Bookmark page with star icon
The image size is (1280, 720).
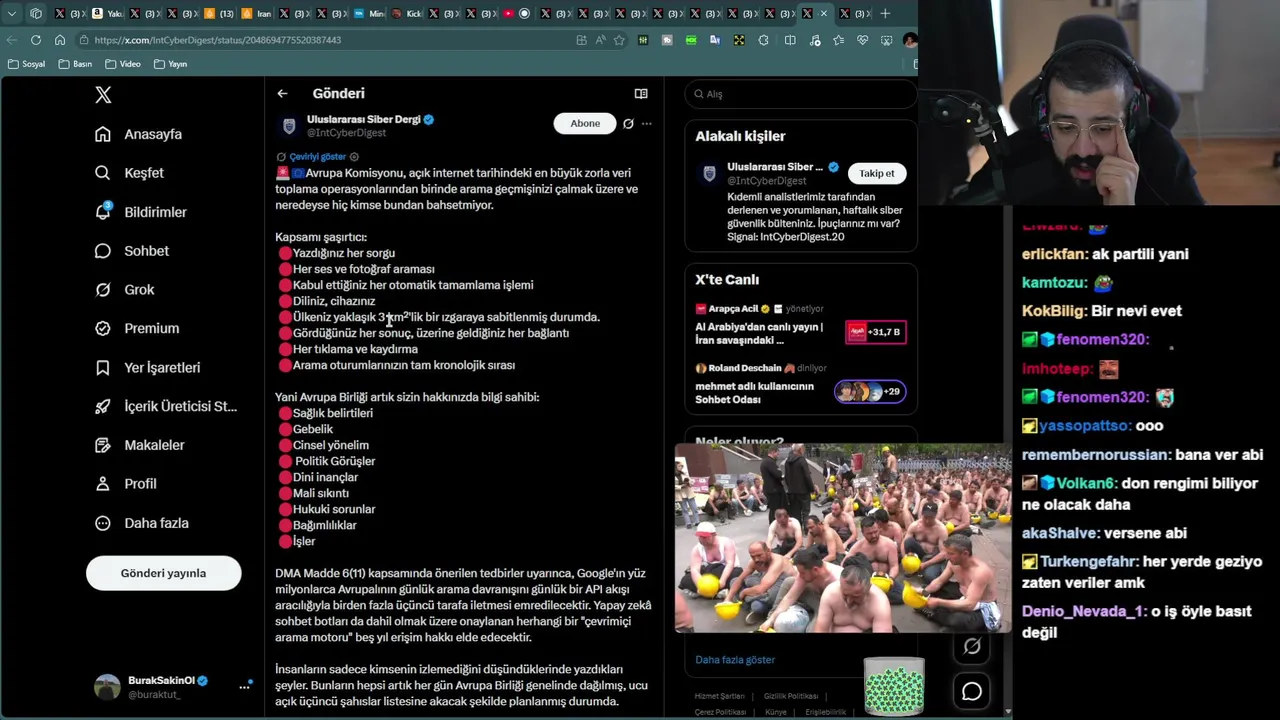coord(619,40)
